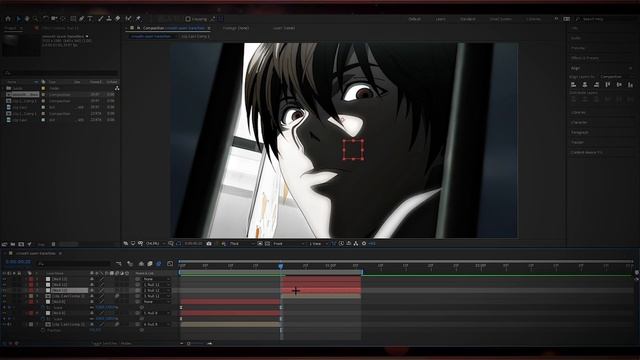The height and width of the screenshot is (360, 640).
Task: Click the current time indicator playhead
Action: point(281,266)
